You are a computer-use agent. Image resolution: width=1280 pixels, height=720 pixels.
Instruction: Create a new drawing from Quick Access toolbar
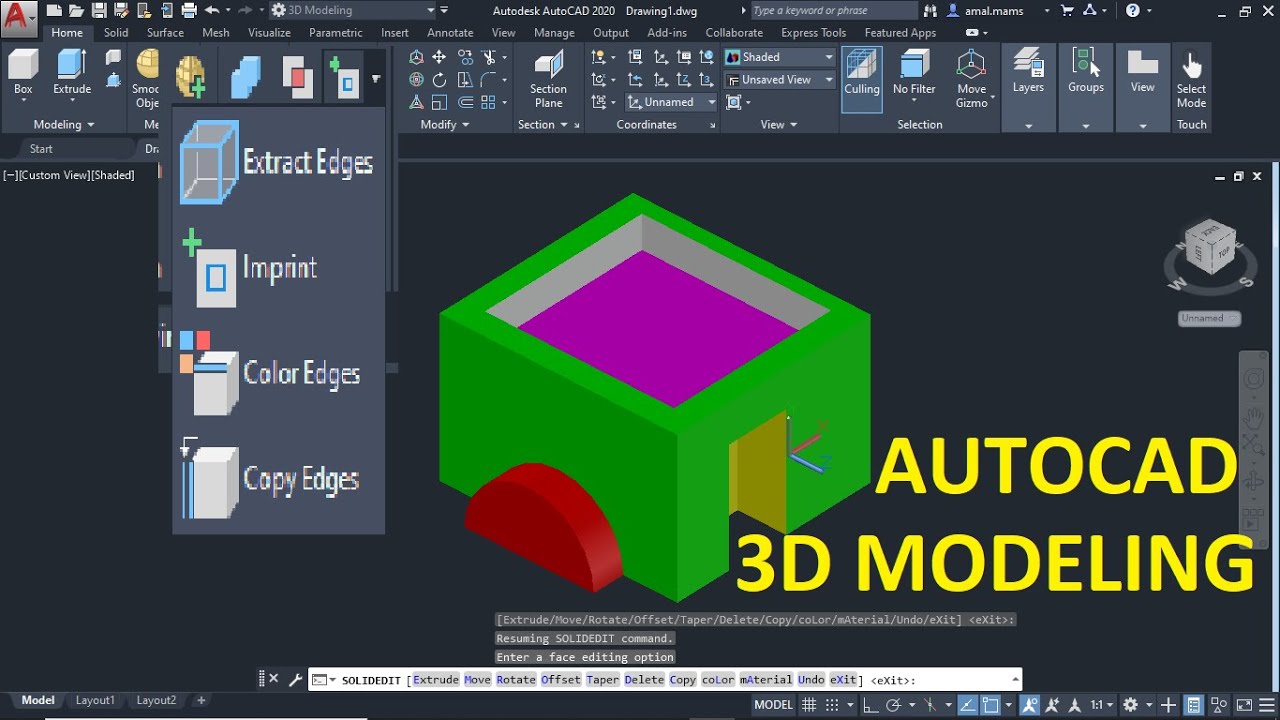pos(54,11)
